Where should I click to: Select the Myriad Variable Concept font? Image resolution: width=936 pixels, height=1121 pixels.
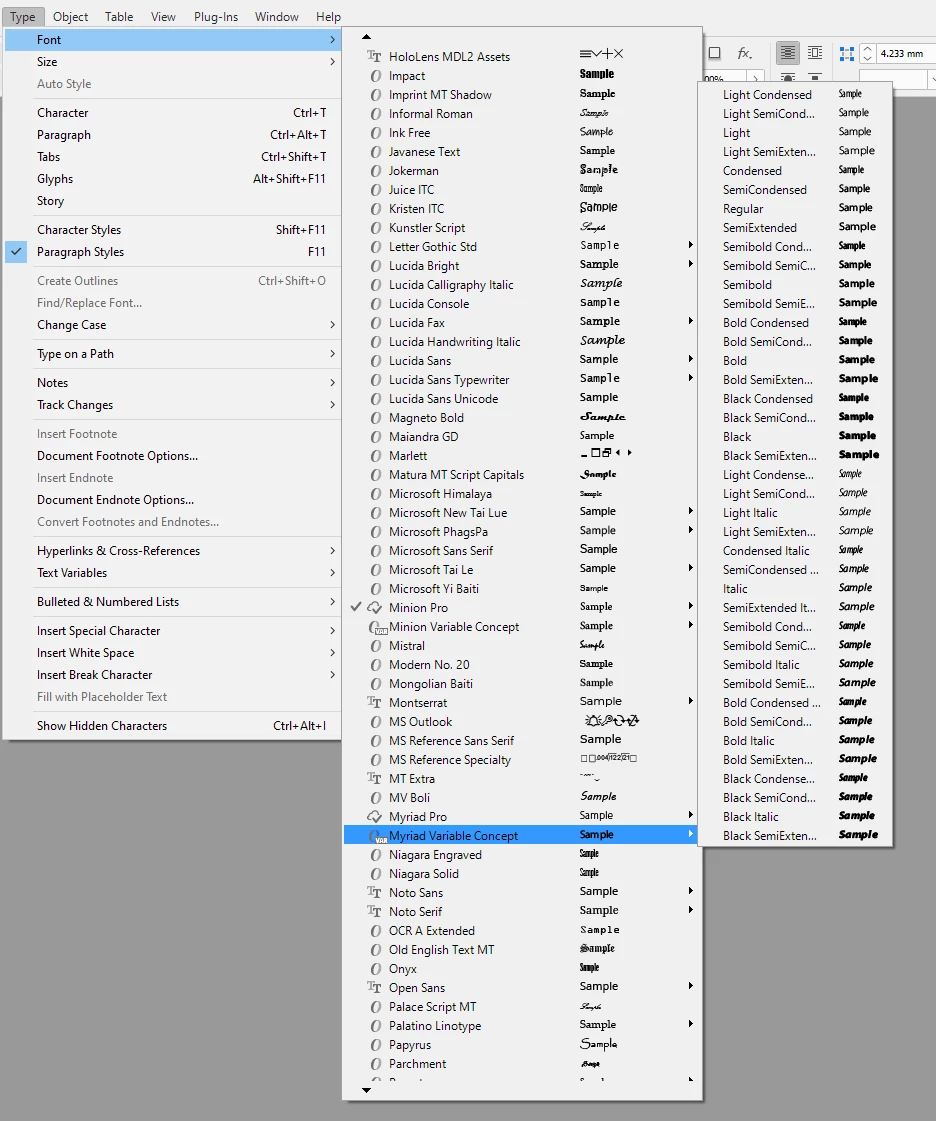click(x=521, y=835)
